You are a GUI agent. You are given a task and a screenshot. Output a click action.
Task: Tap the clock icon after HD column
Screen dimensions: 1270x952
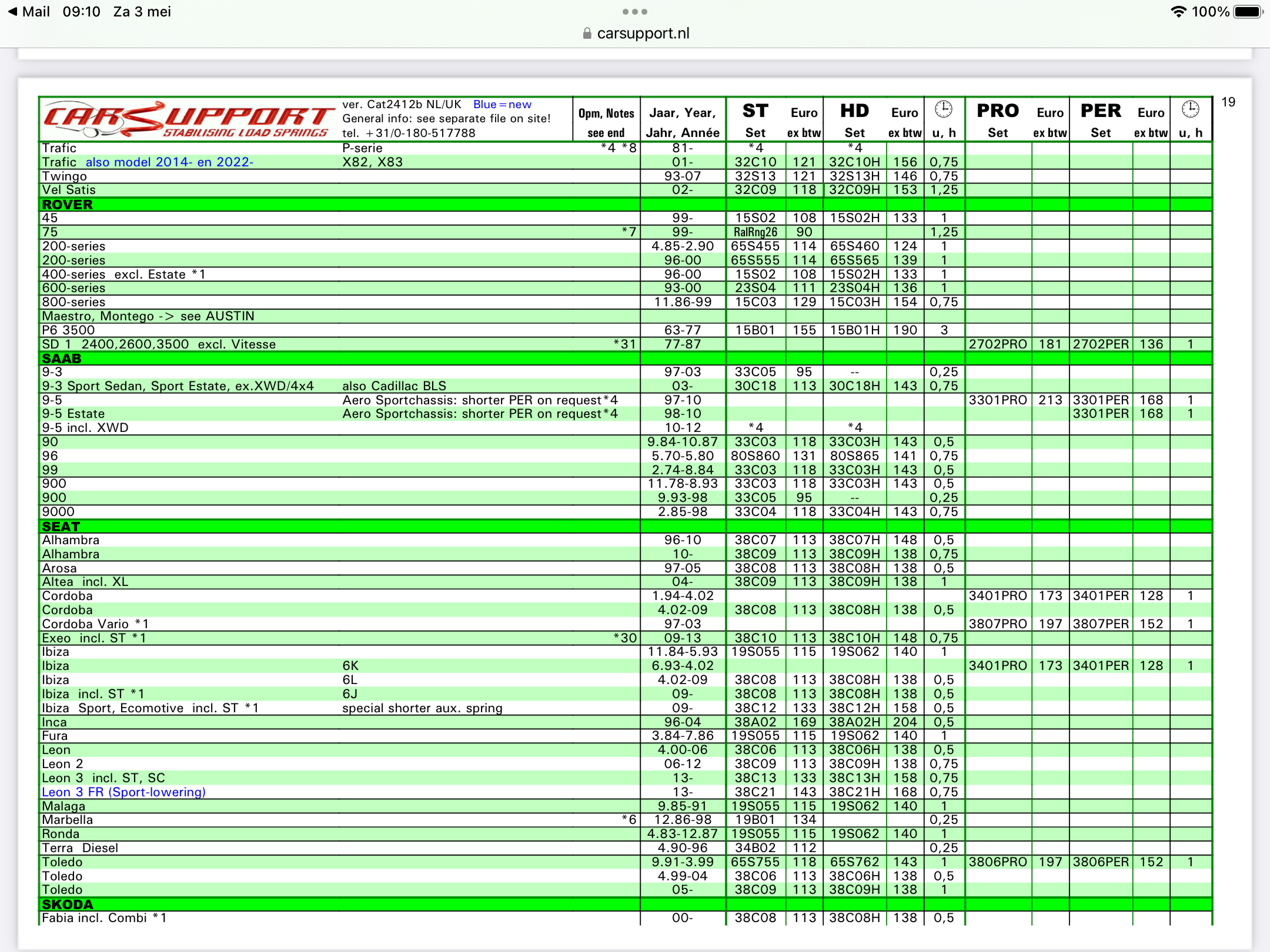click(x=944, y=110)
